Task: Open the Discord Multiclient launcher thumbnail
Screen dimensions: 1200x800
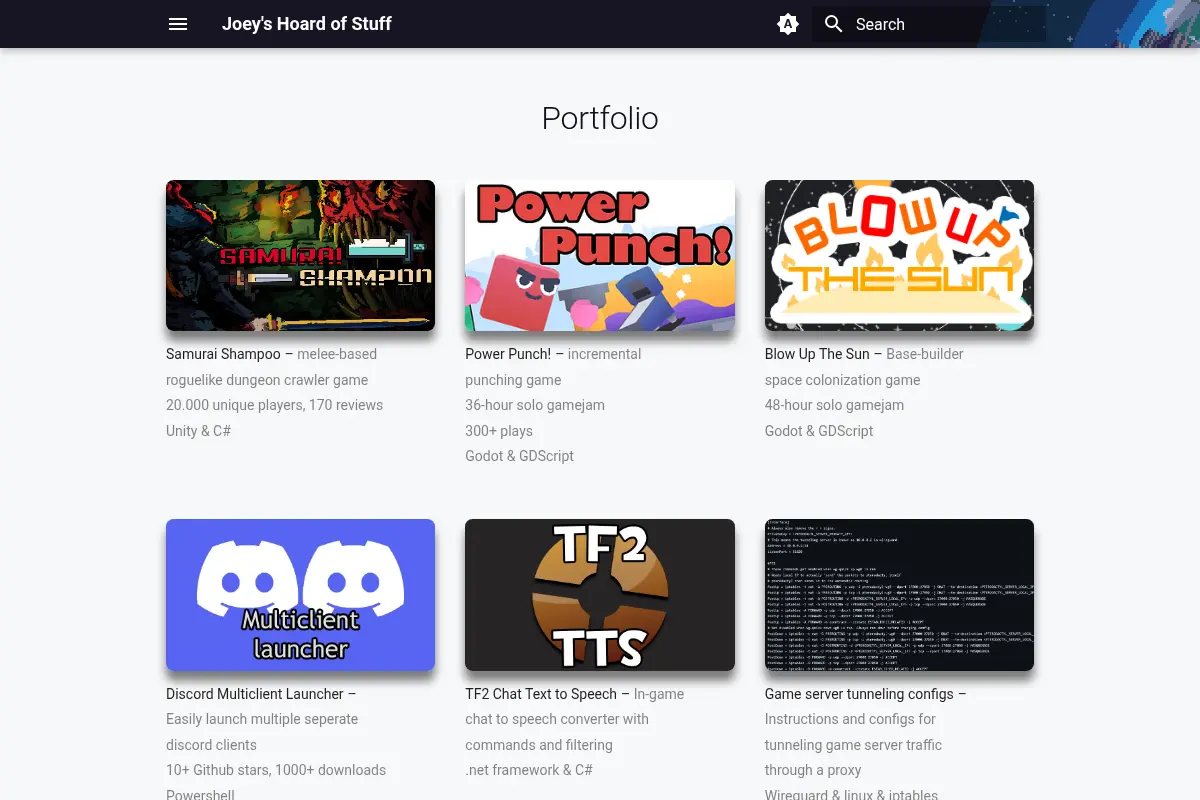Action: [x=300, y=595]
